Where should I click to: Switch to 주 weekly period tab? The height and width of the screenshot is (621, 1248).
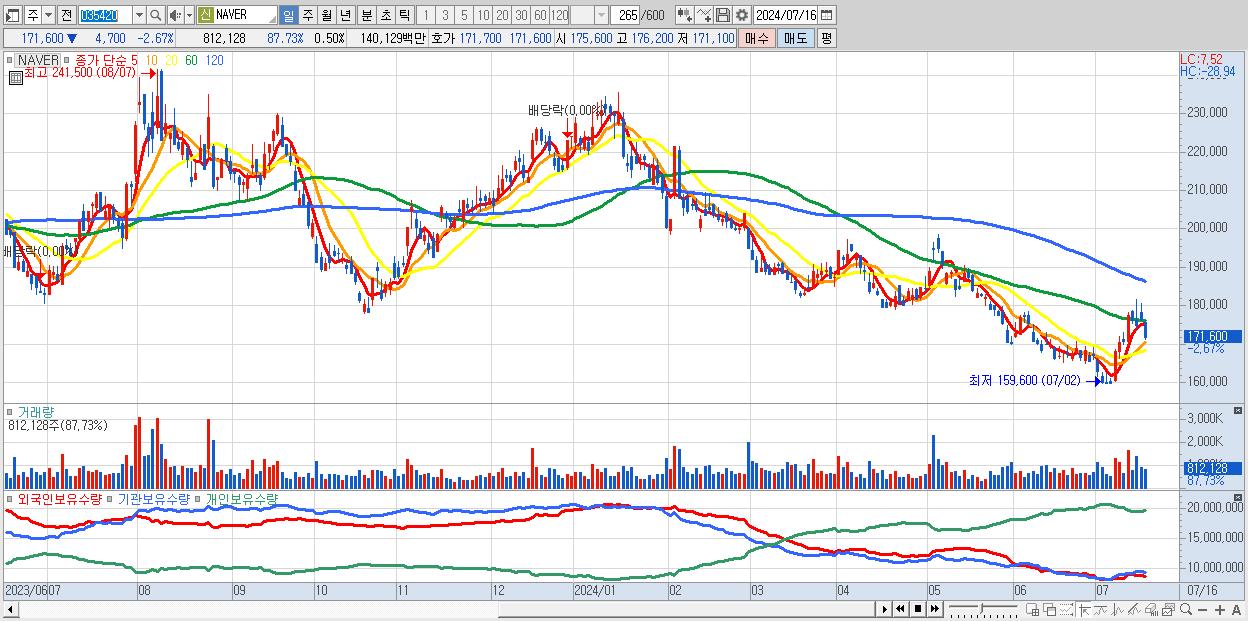307,16
